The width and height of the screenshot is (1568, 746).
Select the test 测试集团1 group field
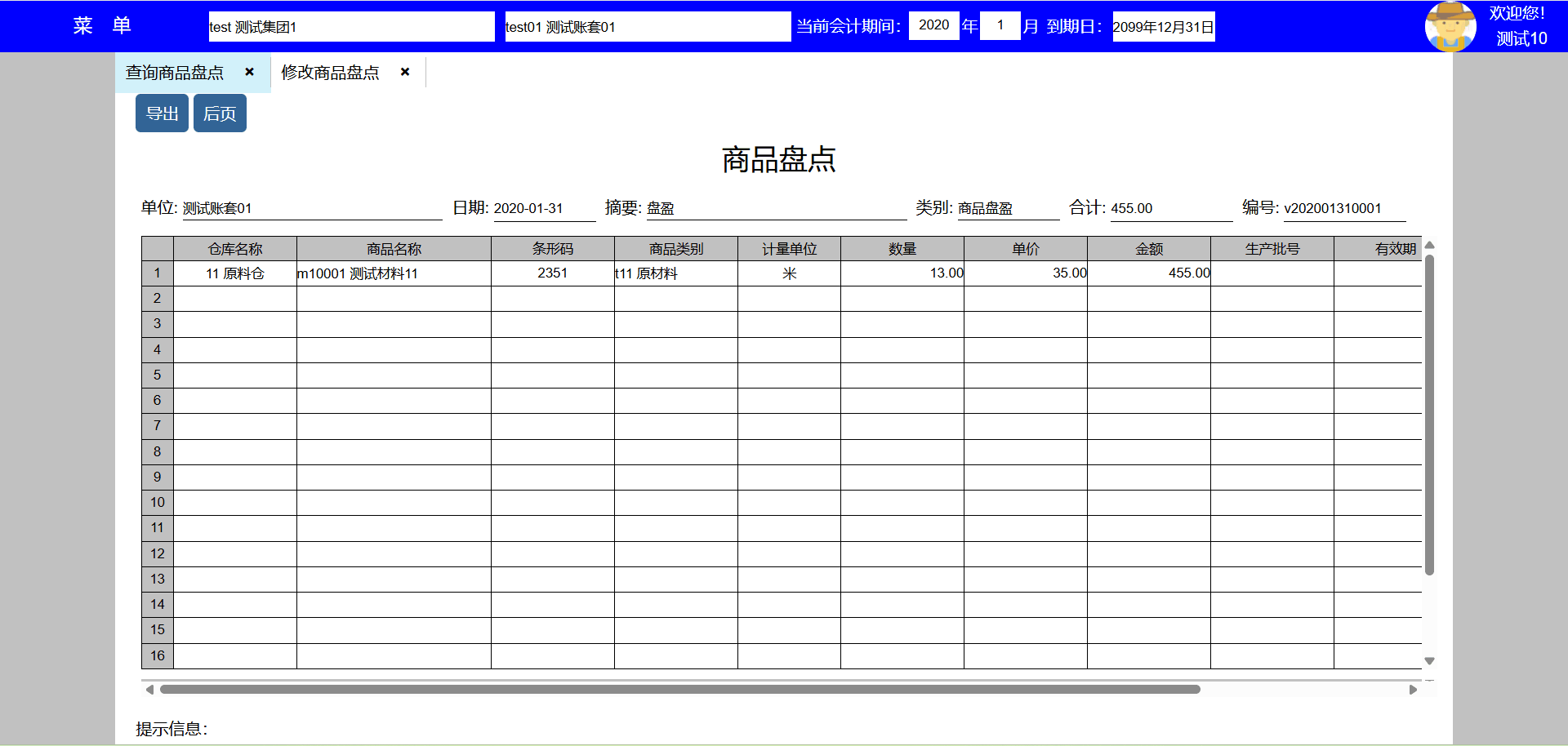[x=351, y=27]
